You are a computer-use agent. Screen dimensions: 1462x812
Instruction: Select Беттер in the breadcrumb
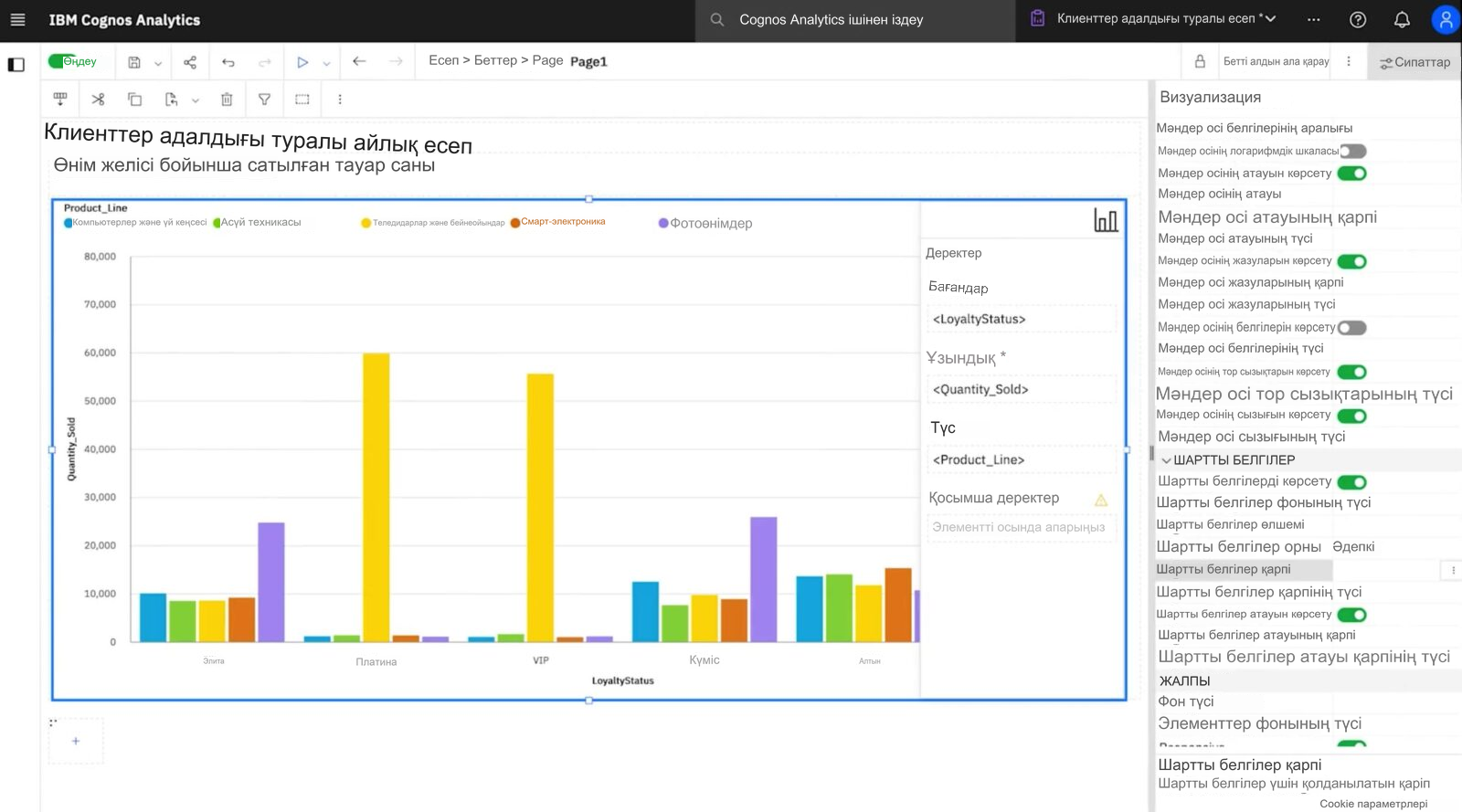click(x=495, y=60)
